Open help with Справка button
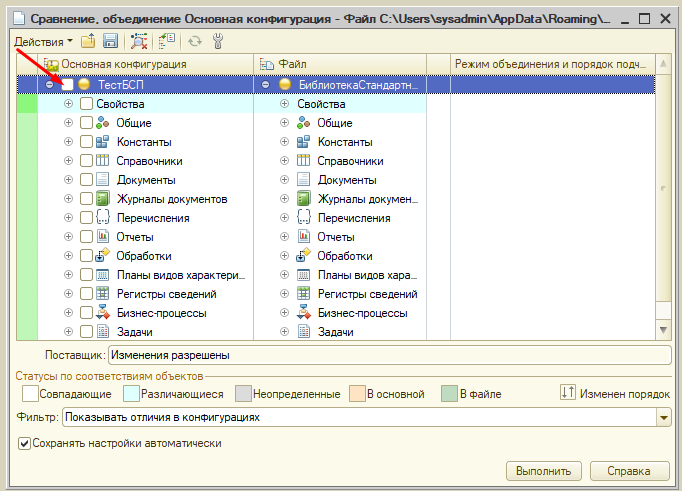This screenshot has height=491, width=682. tap(629, 471)
